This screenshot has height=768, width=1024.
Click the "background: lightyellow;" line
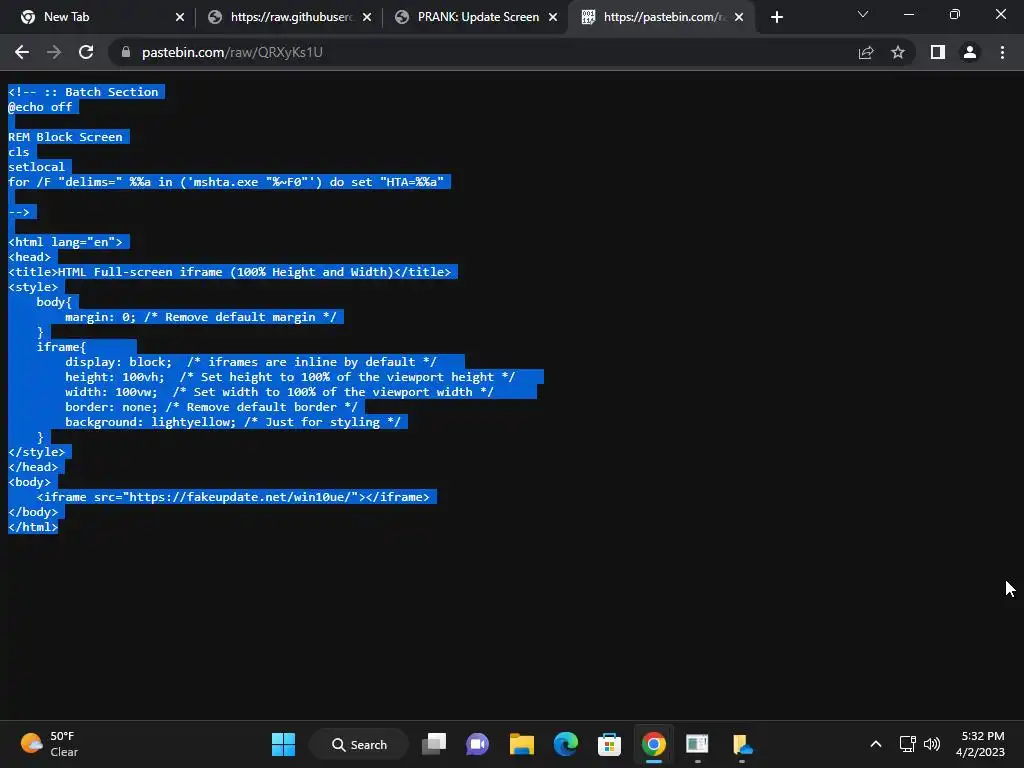[x=232, y=423]
